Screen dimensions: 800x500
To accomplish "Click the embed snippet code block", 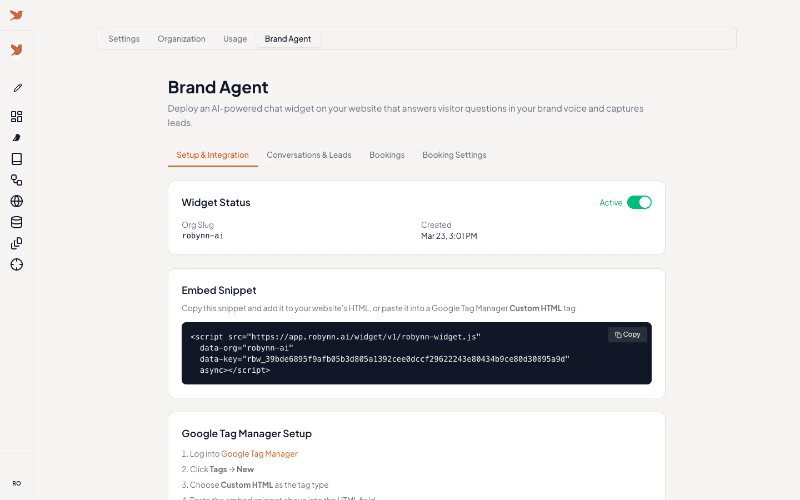I will [416, 353].
